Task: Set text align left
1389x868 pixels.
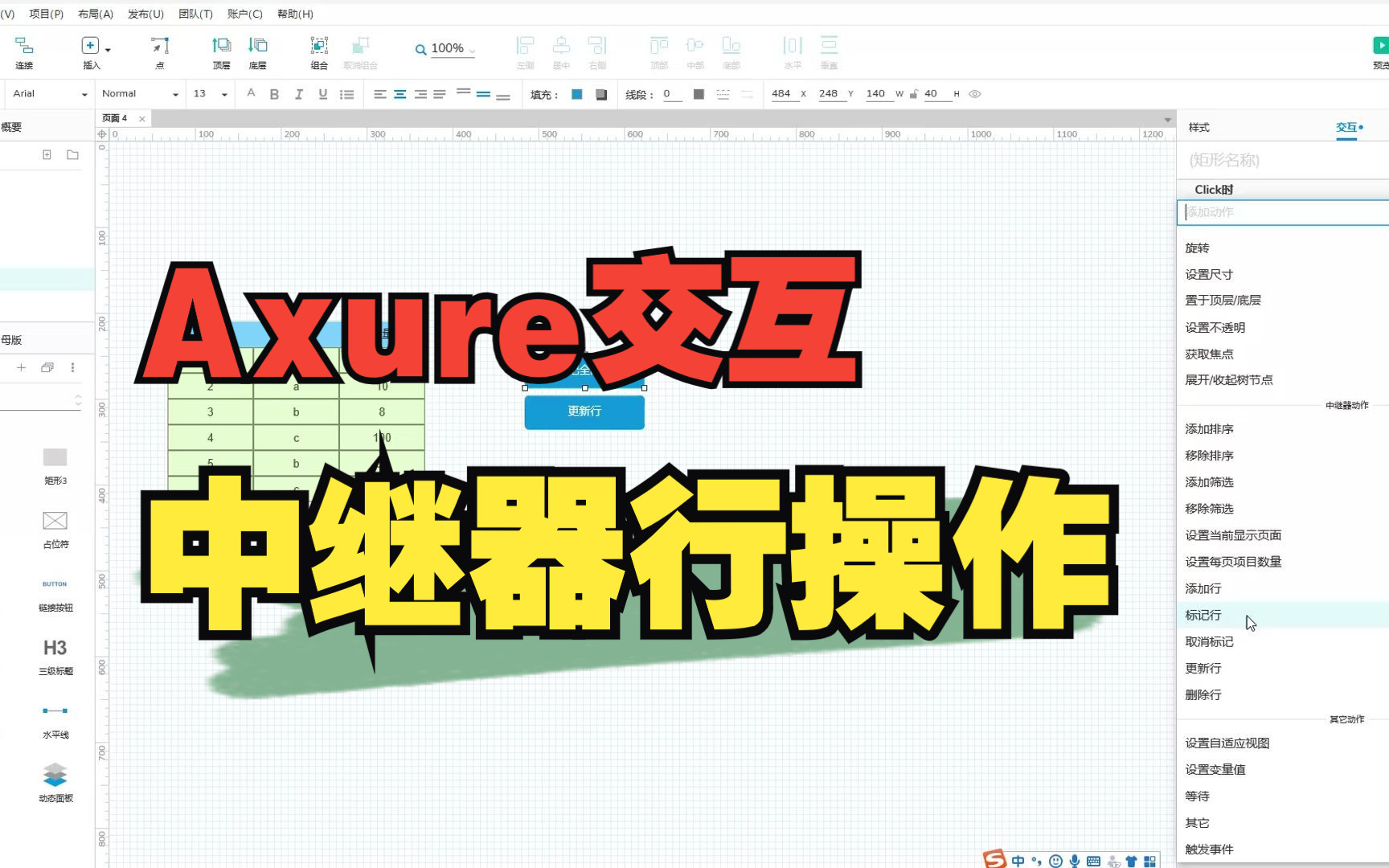Action: click(x=380, y=94)
